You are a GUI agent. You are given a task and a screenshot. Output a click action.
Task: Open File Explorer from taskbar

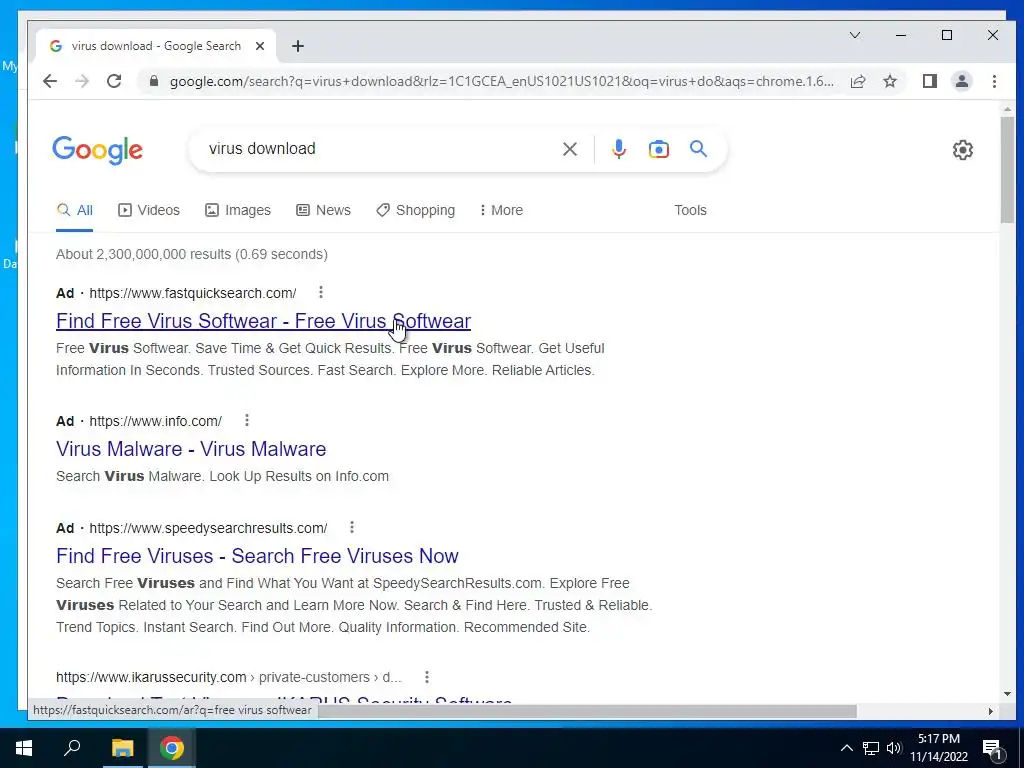[x=122, y=748]
